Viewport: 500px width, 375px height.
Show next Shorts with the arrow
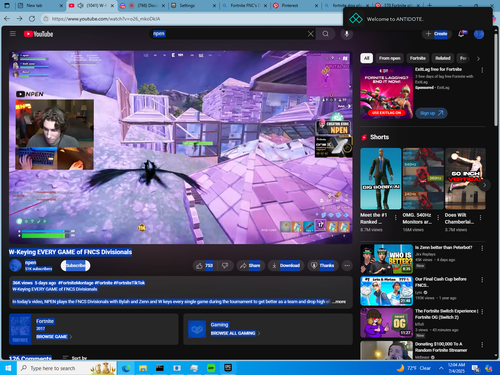click(485, 185)
